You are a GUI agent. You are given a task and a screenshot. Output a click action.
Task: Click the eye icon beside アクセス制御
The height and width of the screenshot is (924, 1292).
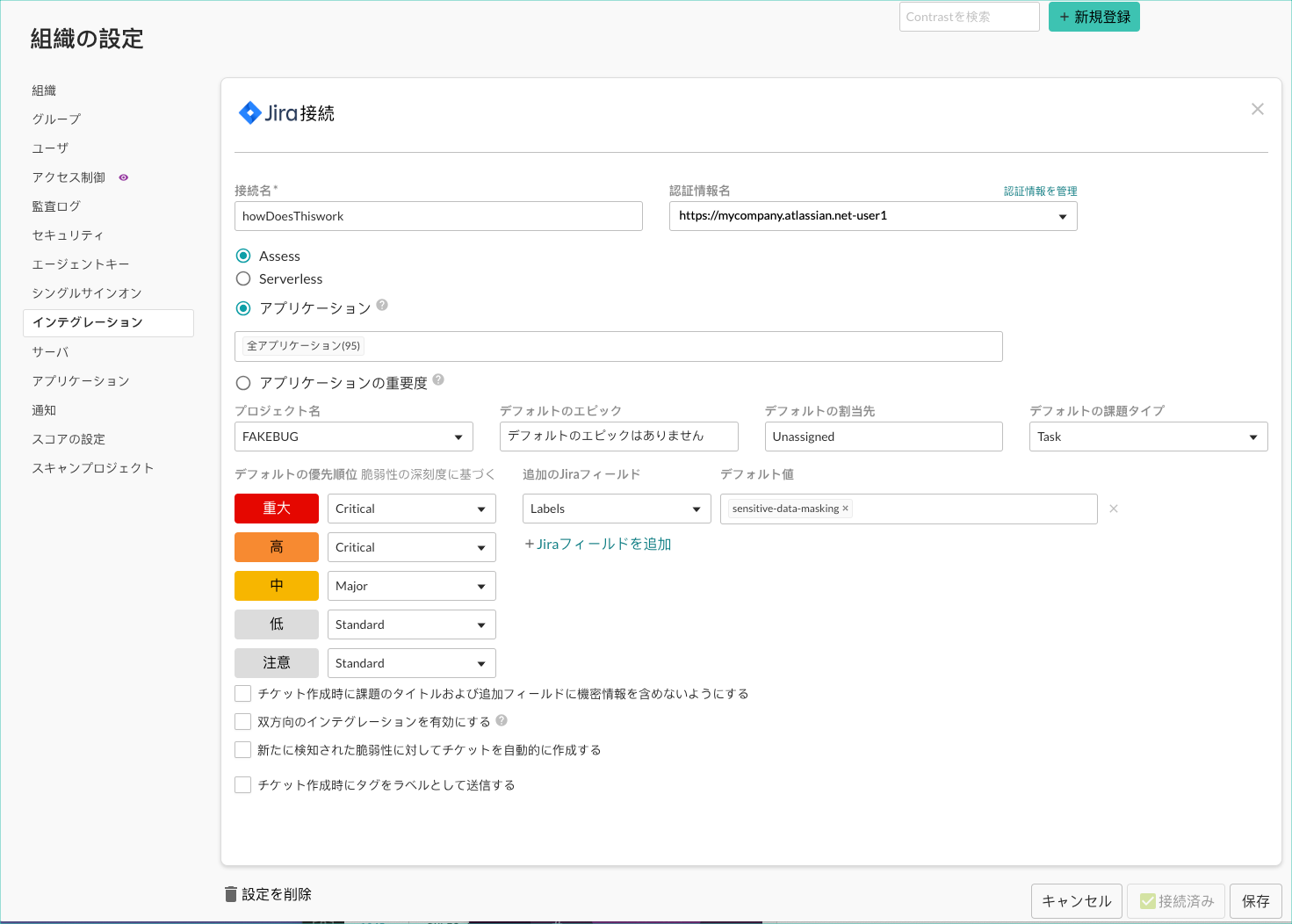(124, 177)
